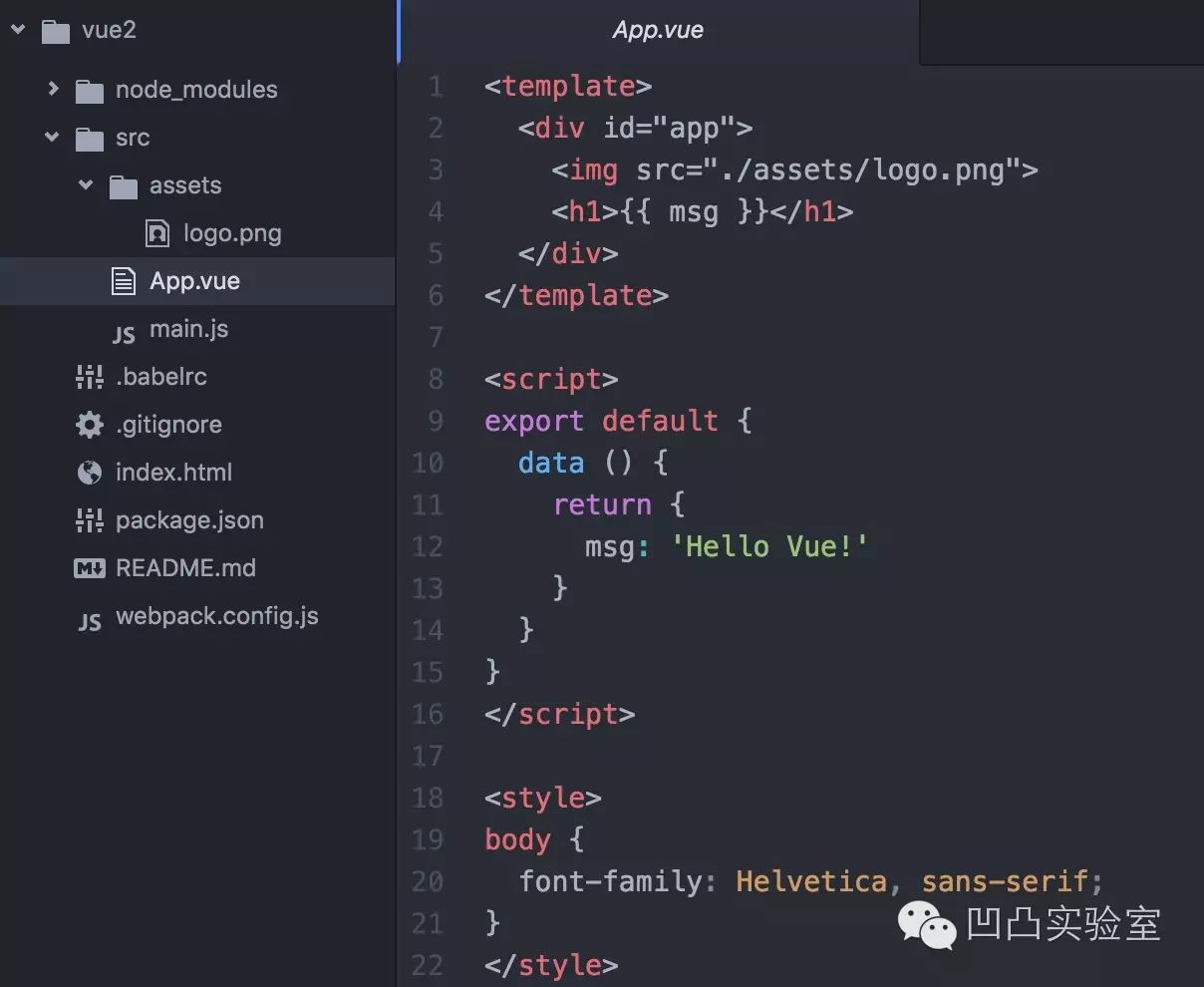Image resolution: width=1204 pixels, height=987 pixels.
Task: Select the assets folder name
Action: [x=185, y=185]
